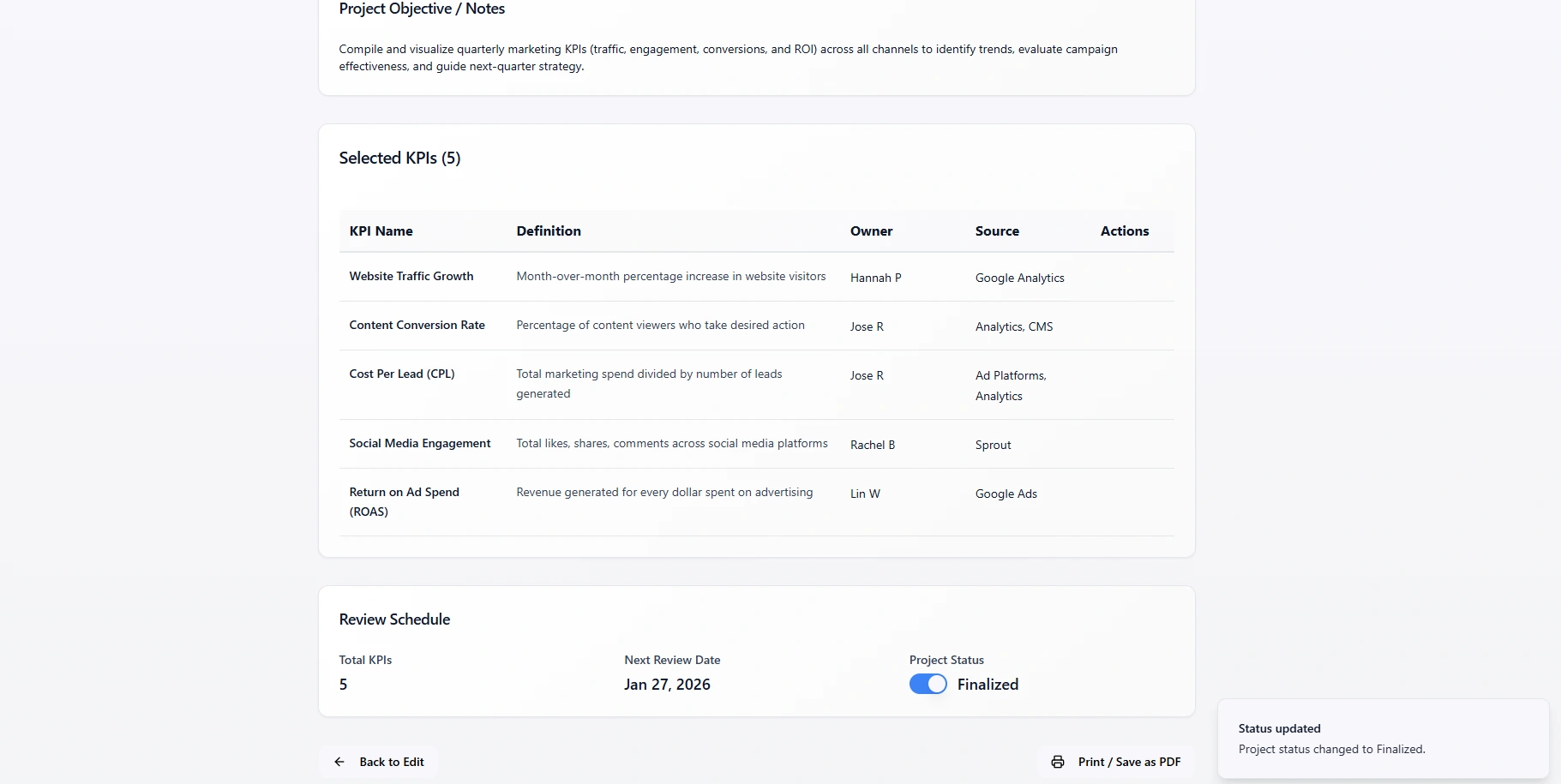The image size is (1561, 784).
Task: Click the KPI Name column header
Action: [381, 231]
